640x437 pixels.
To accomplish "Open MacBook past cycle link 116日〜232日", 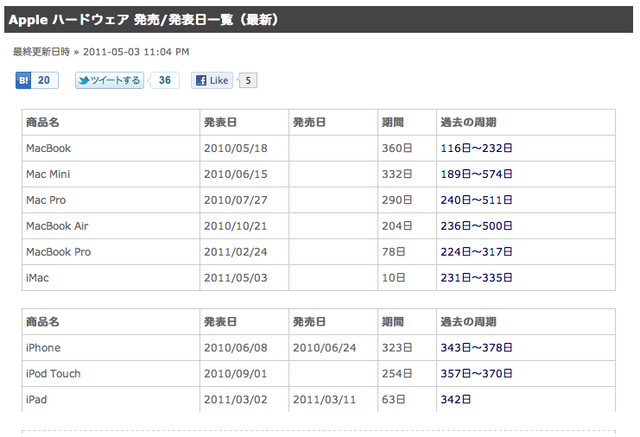I will pos(476,148).
